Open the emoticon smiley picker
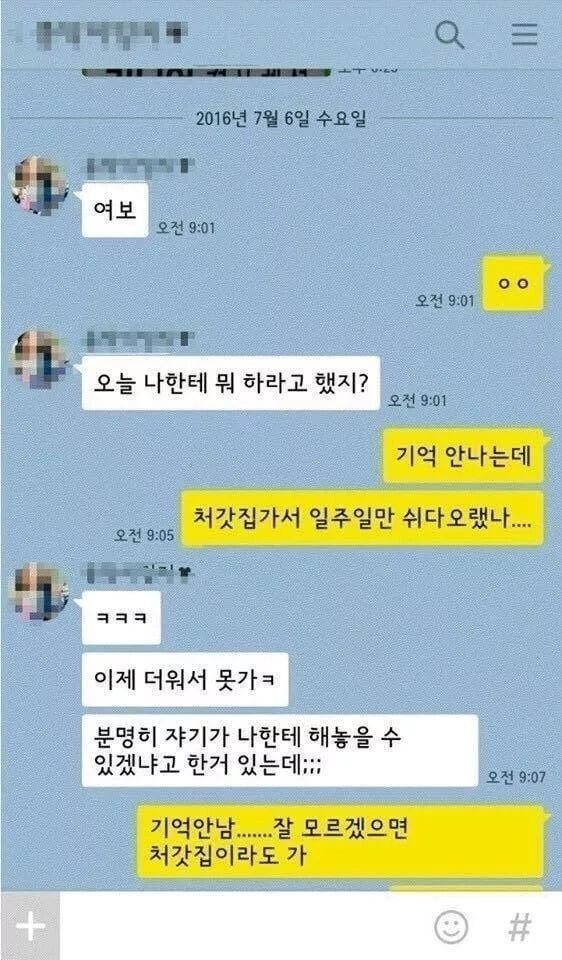562x960 pixels. tap(451, 927)
